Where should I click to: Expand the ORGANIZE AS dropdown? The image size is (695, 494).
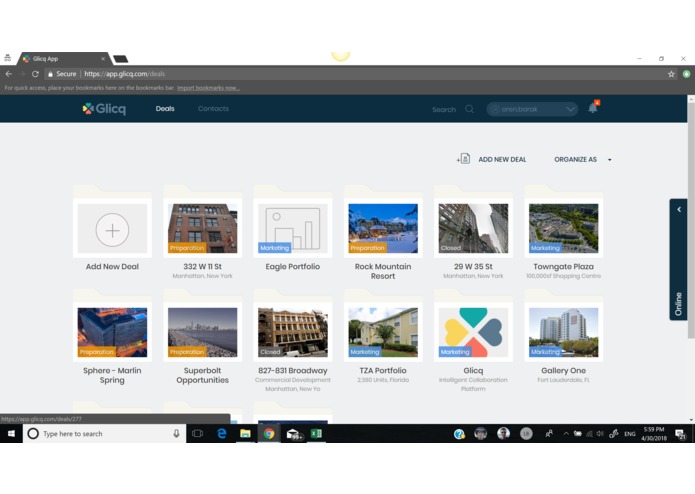click(x=582, y=159)
